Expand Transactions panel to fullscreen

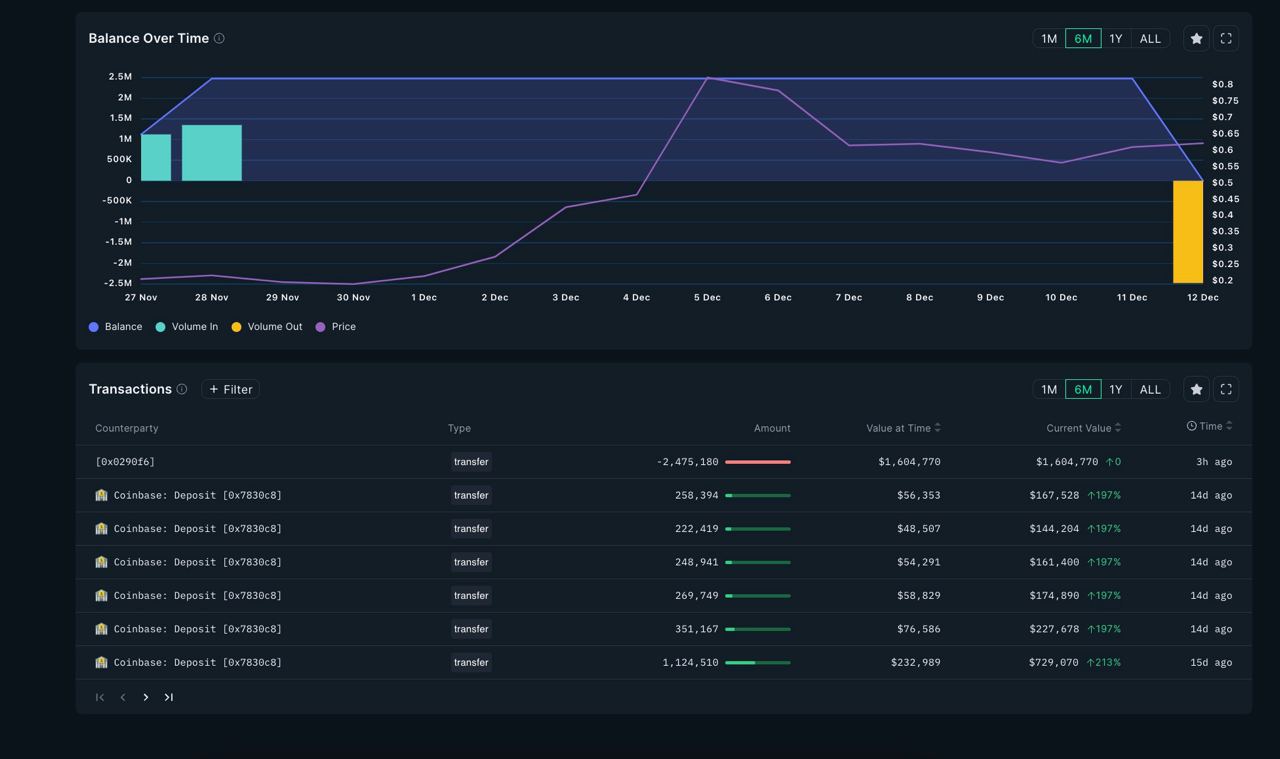coord(1226,389)
